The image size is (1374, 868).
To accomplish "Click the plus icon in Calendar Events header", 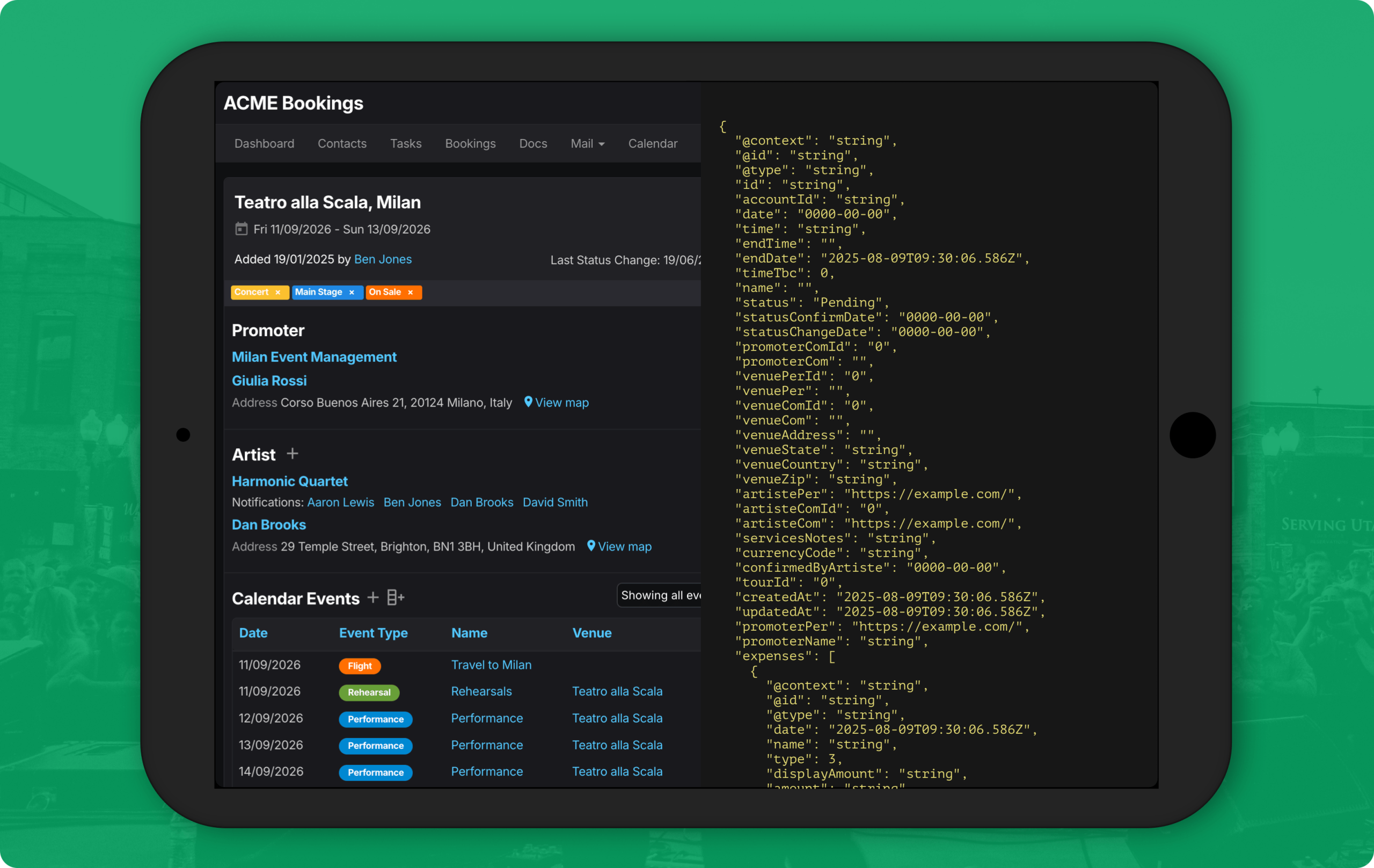I will (x=372, y=597).
